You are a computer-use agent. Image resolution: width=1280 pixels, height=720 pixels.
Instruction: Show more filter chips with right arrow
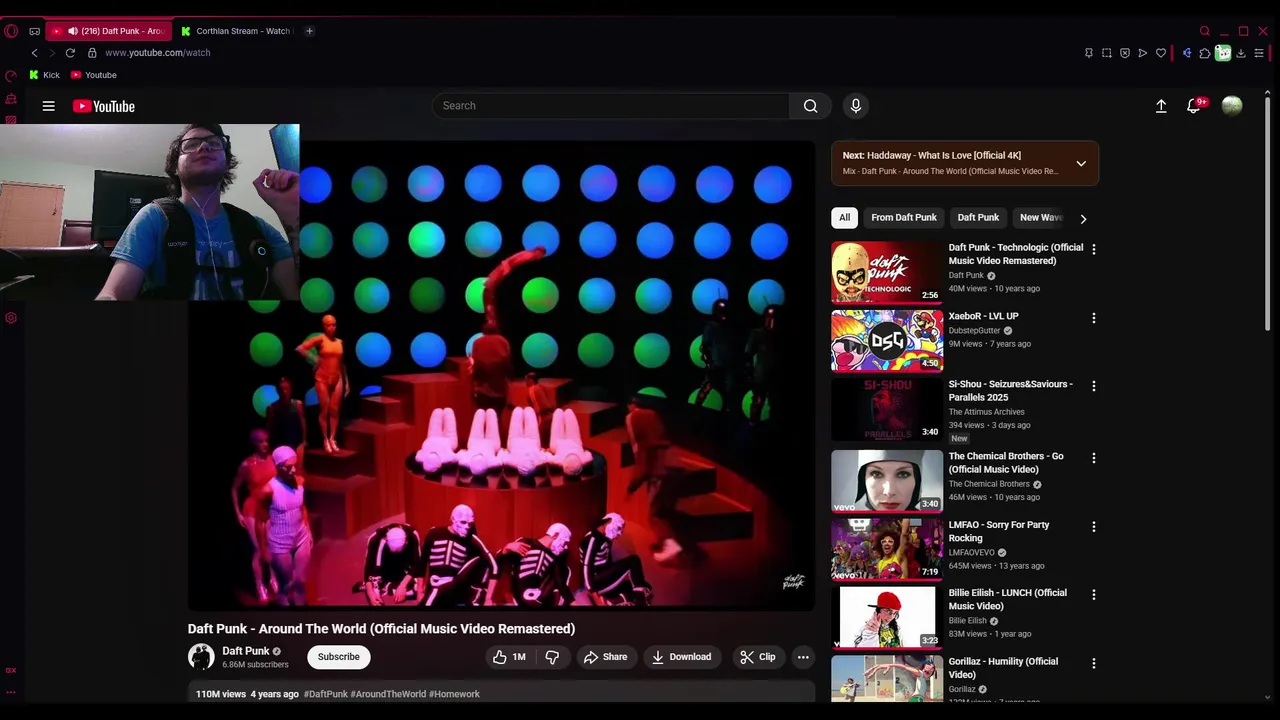(x=1083, y=218)
